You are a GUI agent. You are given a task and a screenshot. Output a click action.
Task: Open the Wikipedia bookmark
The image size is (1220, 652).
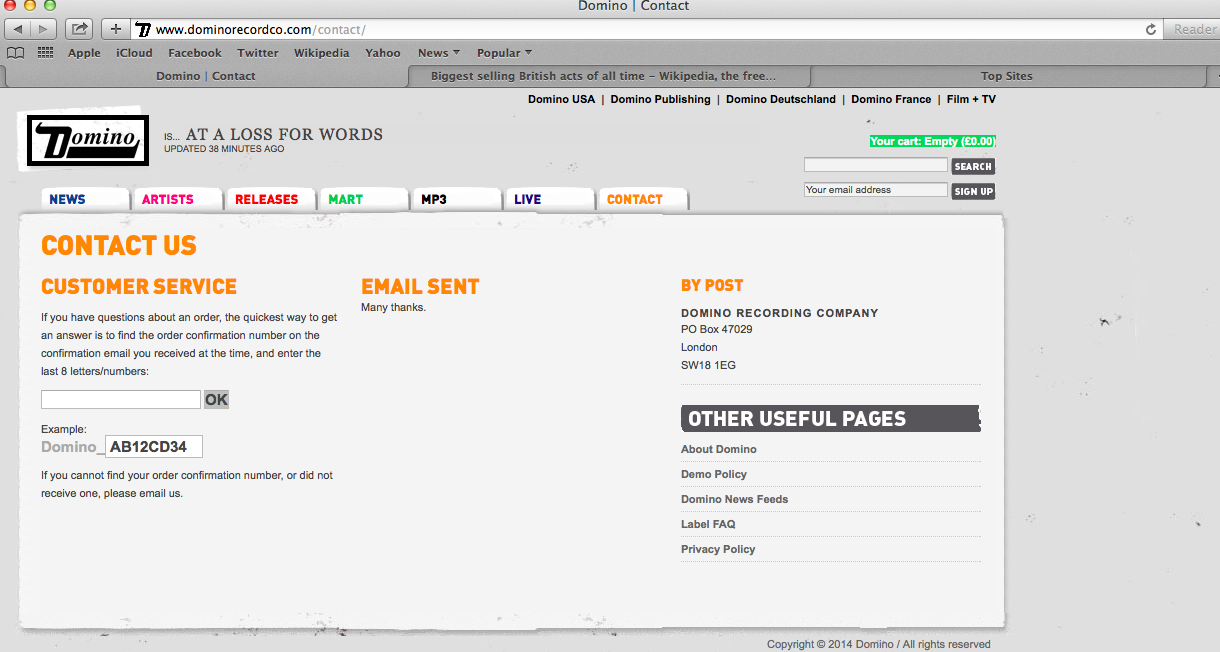click(x=322, y=53)
